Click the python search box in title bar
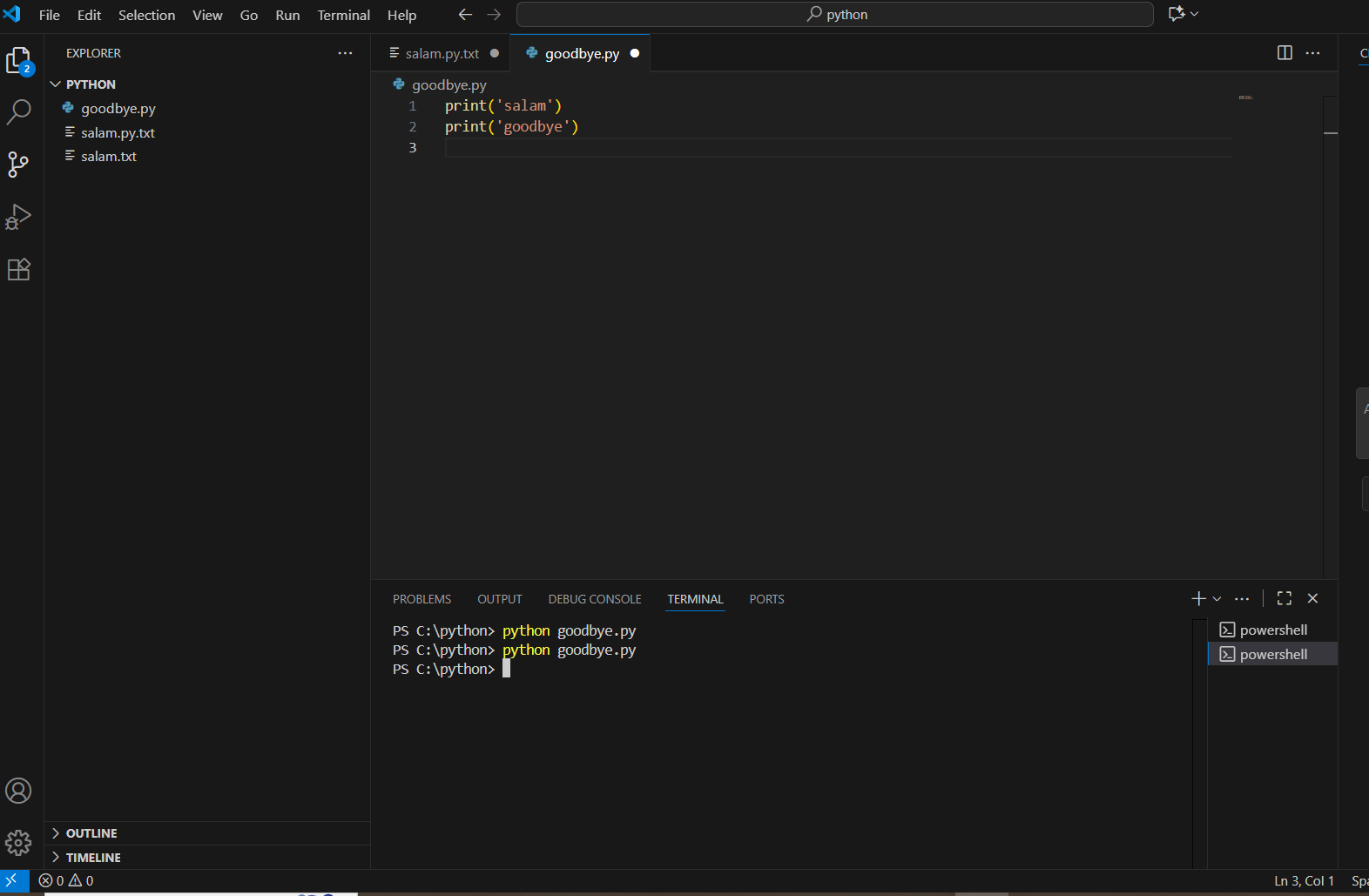 (834, 15)
